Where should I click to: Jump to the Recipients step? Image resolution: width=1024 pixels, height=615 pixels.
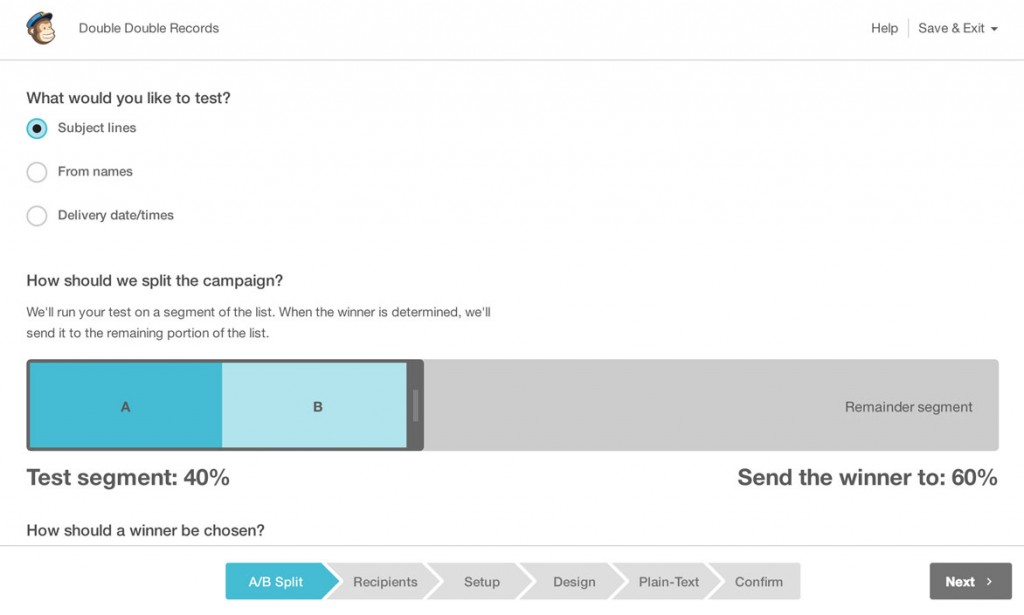point(385,582)
